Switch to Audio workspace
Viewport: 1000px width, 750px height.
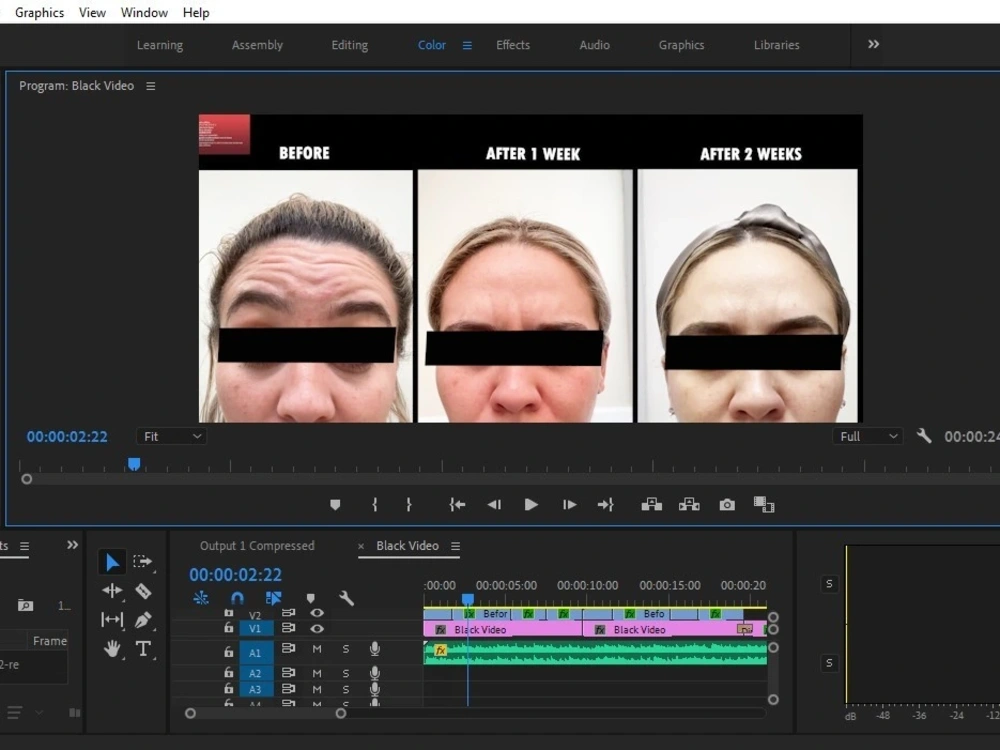tap(594, 45)
